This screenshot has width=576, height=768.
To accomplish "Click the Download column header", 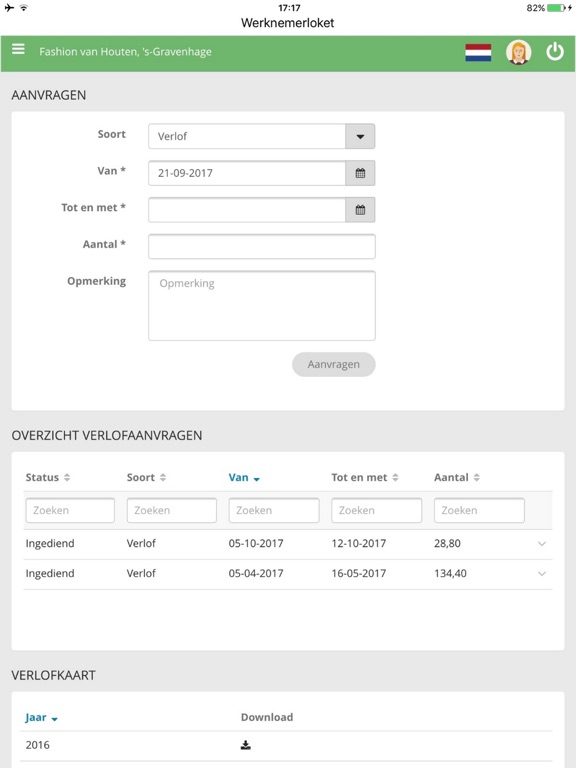I will pos(267,717).
